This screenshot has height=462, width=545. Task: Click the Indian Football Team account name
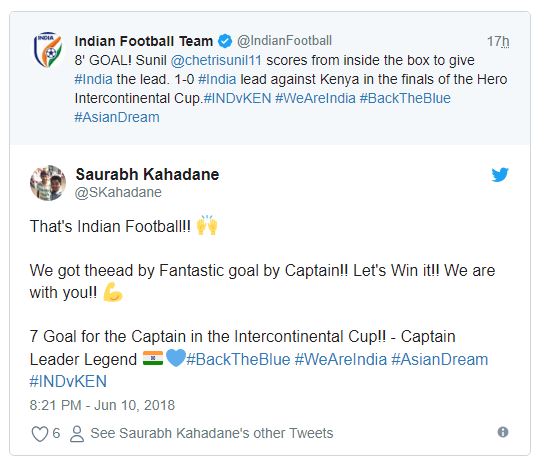[x=144, y=41]
